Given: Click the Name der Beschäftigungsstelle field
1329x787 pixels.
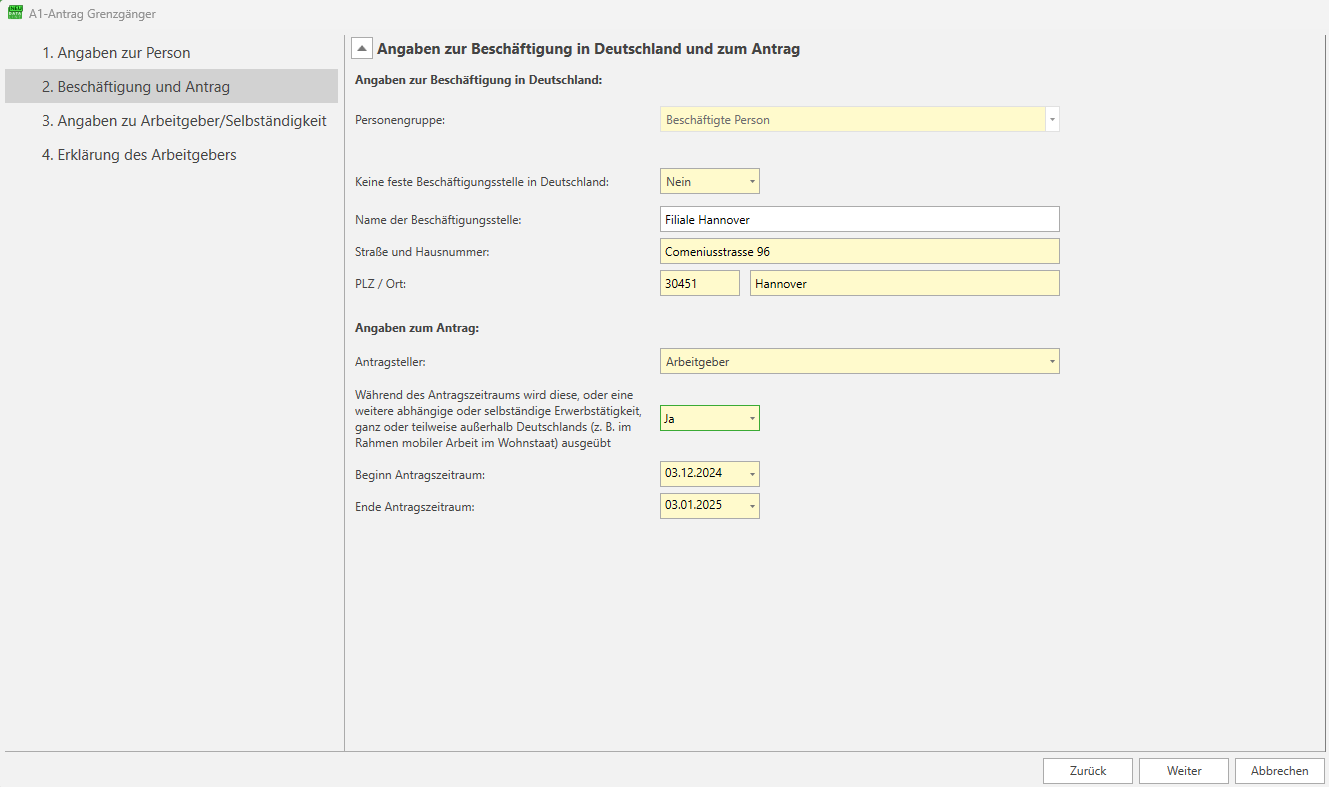Looking at the screenshot, I should [859, 219].
